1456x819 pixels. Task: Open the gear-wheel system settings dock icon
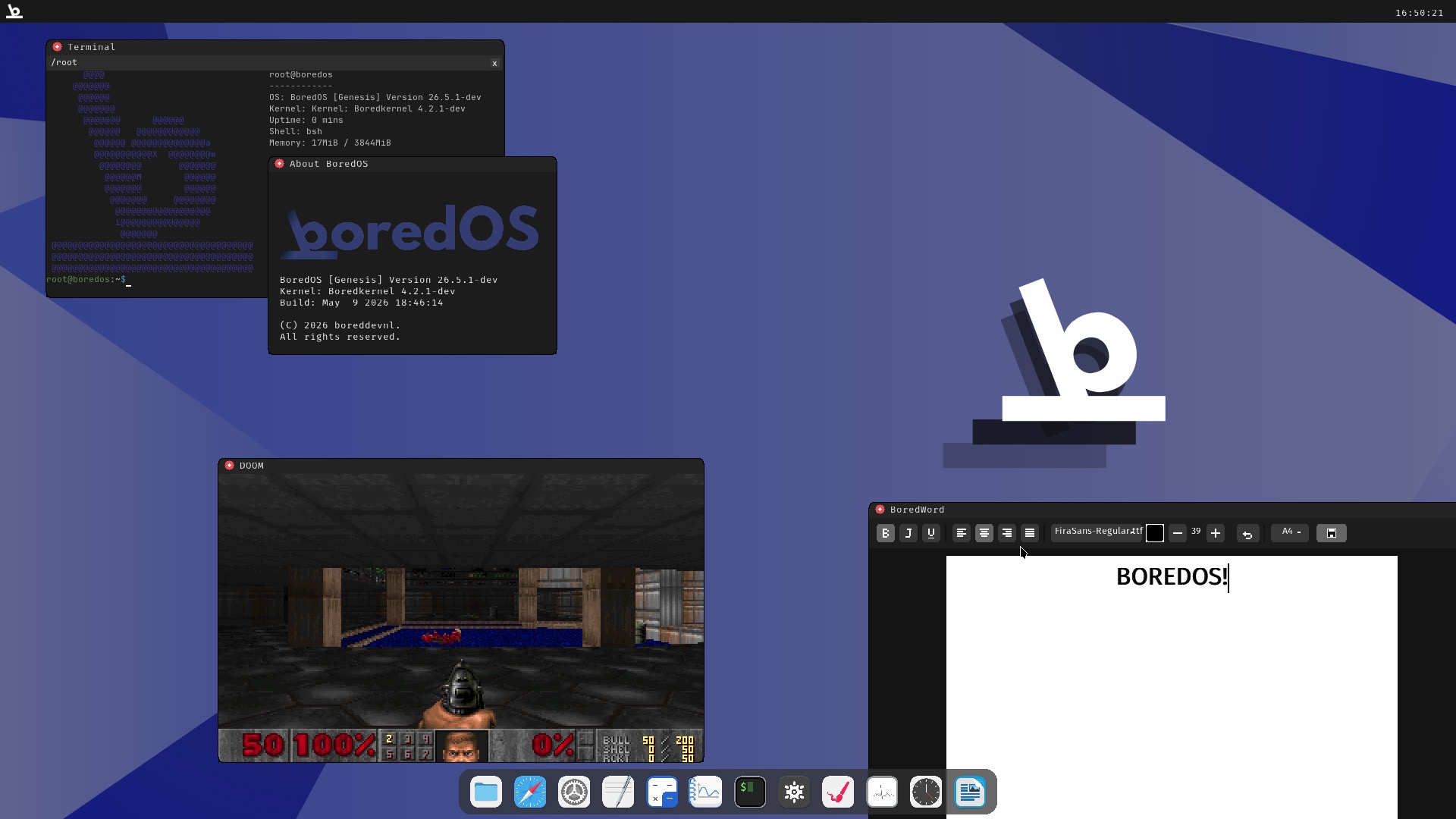pos(574,792)
